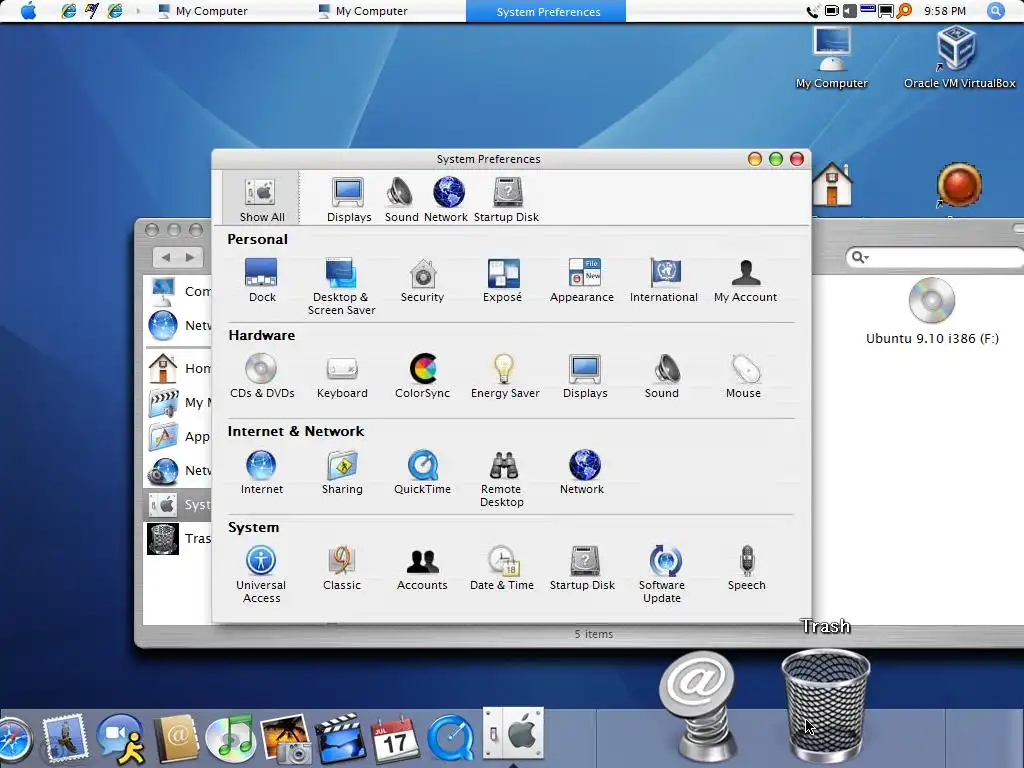The width and height of the screenshot is (1024, 768).
Task: Open iCal in the dock
Action: 394,739
